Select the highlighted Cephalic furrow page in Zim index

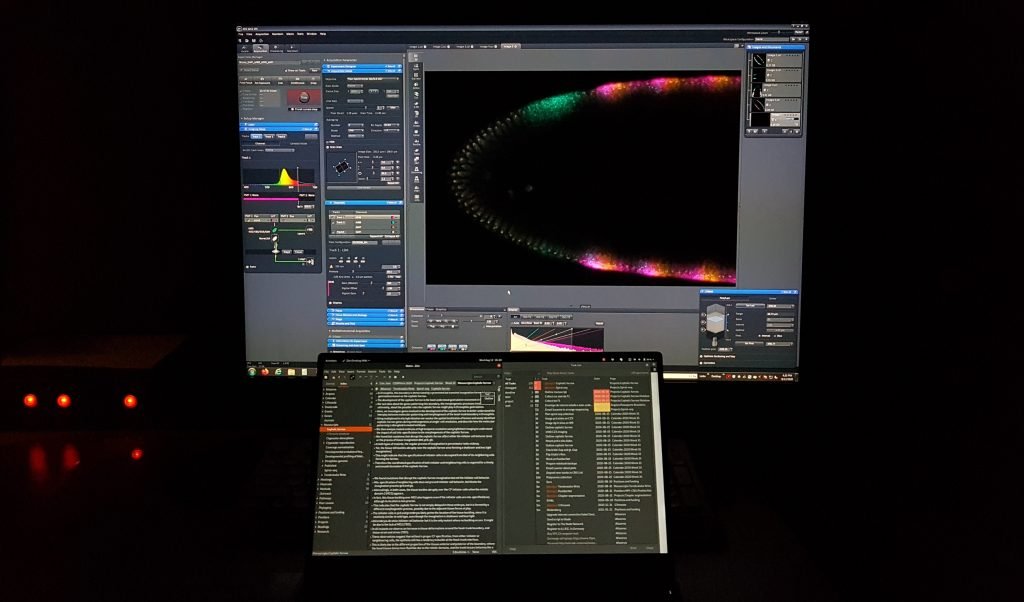346,429
